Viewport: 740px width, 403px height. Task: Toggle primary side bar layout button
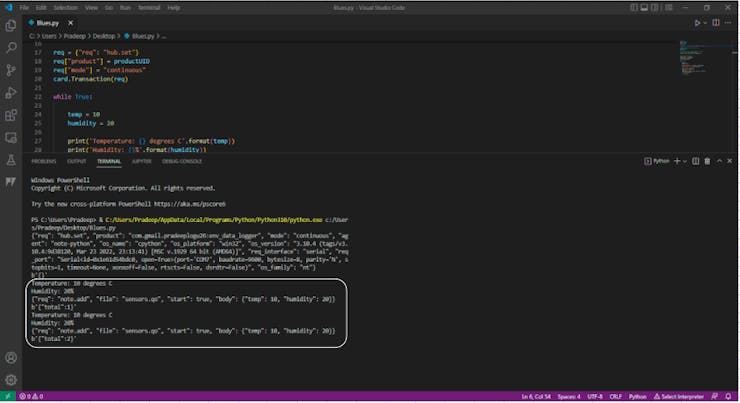click(634, 7)
